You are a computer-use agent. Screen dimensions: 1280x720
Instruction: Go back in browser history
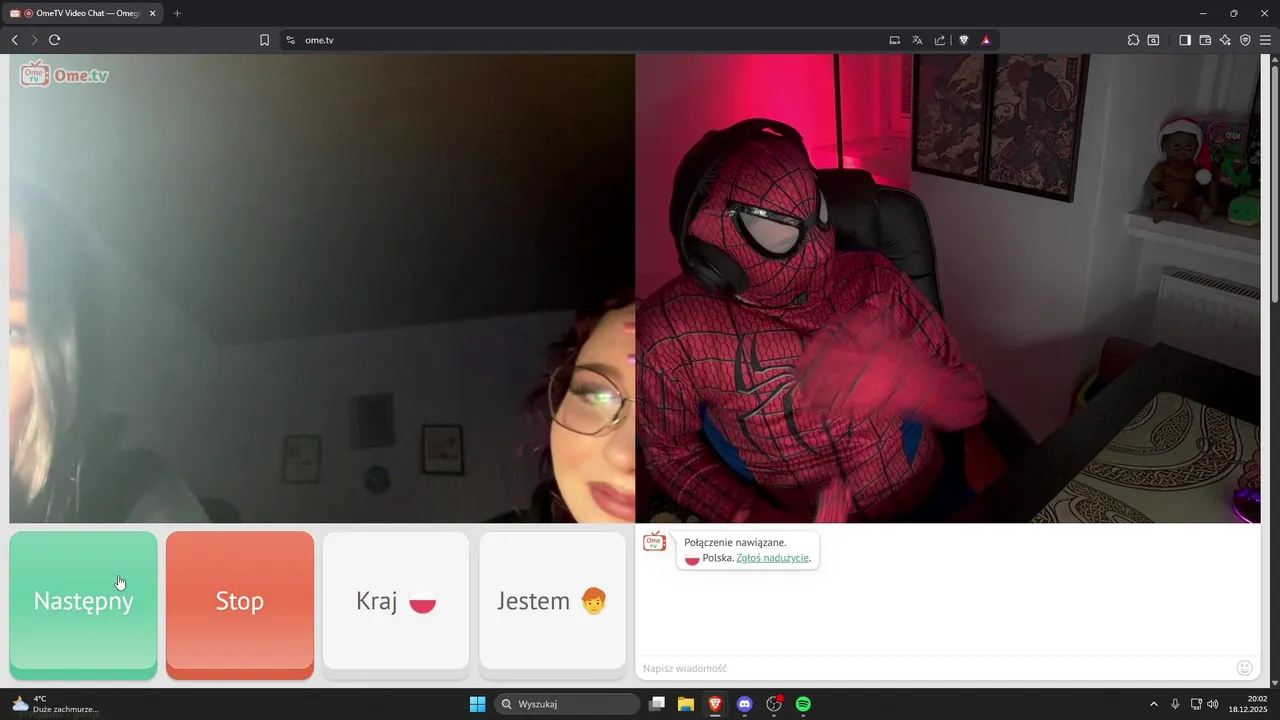click(x=14, y=40)
